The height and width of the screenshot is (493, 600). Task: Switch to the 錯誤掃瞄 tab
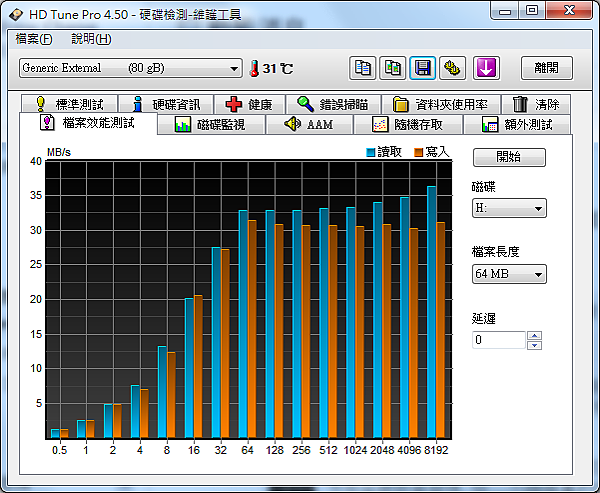point(333,104)
